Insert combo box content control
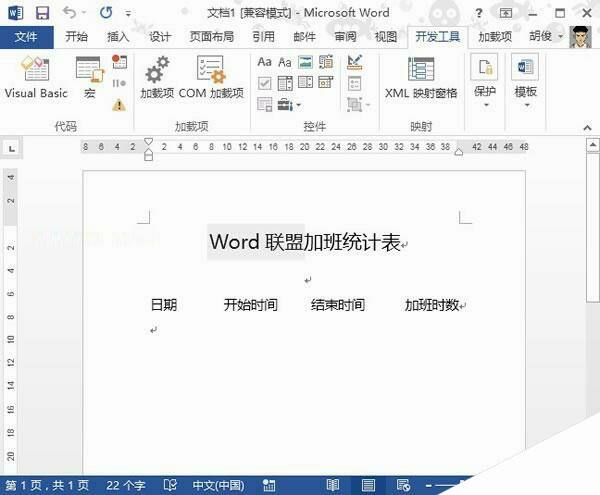The image size is (600, 495). 285,83
